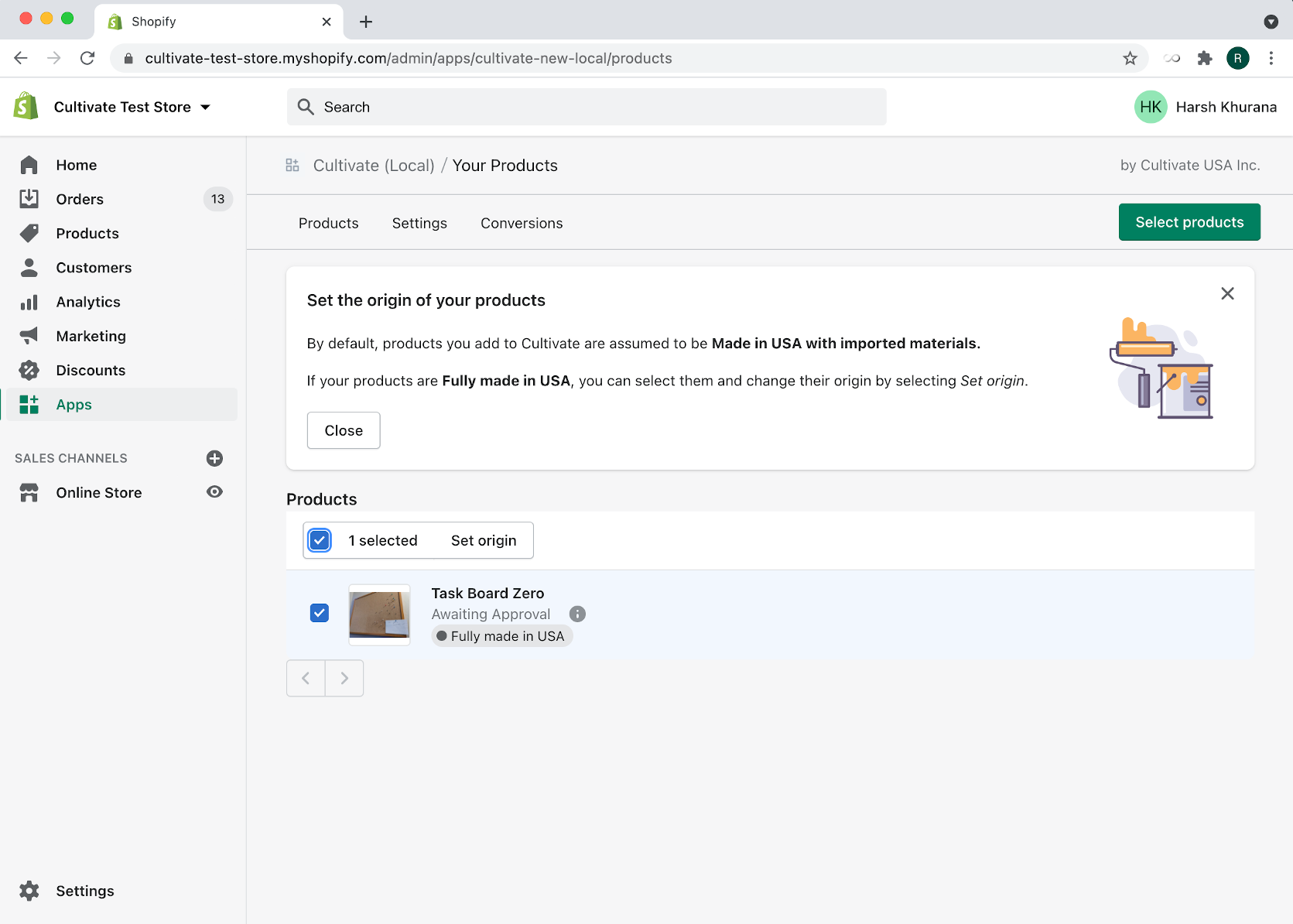
Task: Reload the page
Action: pyautogui.click(x=87, y=58)
